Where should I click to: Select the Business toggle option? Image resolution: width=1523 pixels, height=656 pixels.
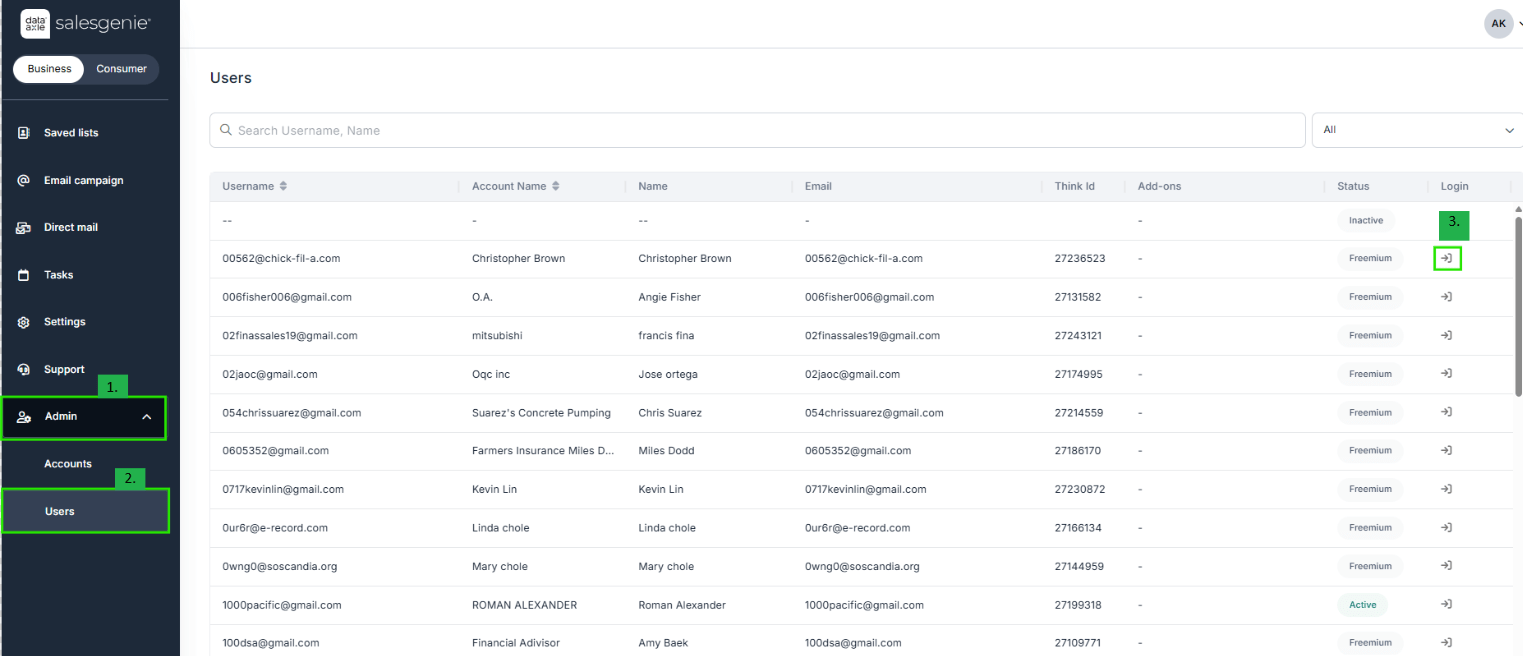pyautogui.click(x=49, y=69)
